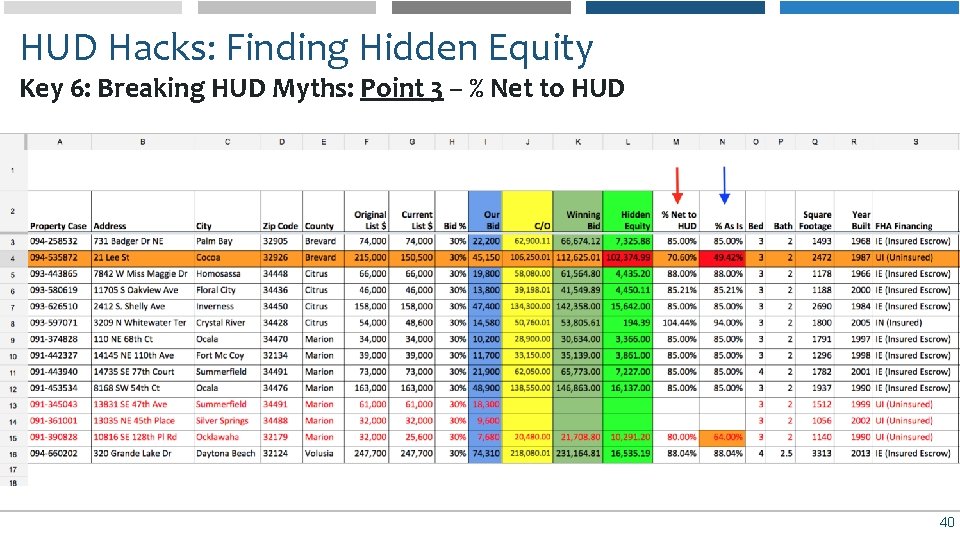Viewport: 960px width, 540px height.
Task: Select column N header
Action: [722, 142]
